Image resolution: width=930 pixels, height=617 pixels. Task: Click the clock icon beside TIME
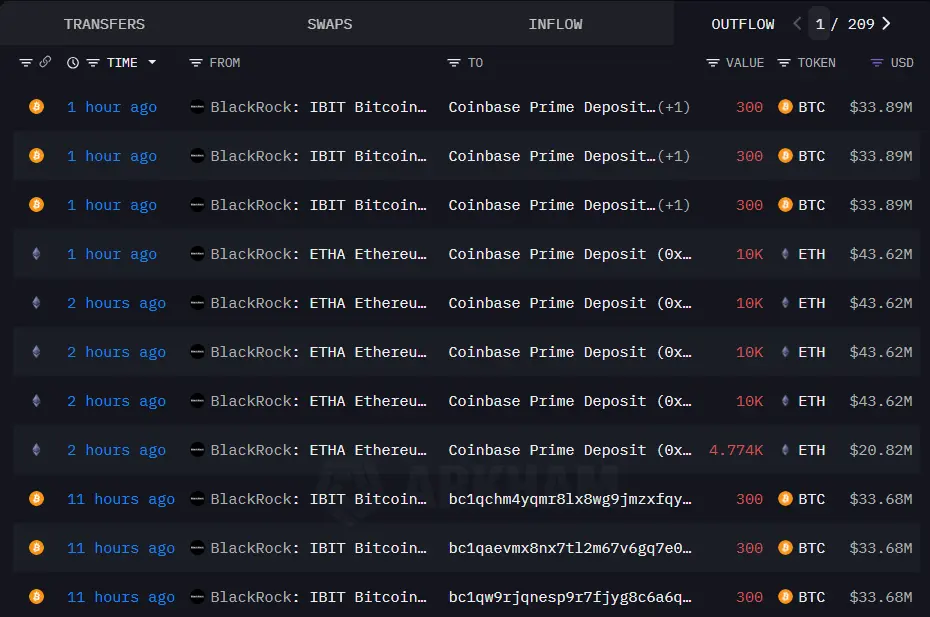[x=73, y=63]
